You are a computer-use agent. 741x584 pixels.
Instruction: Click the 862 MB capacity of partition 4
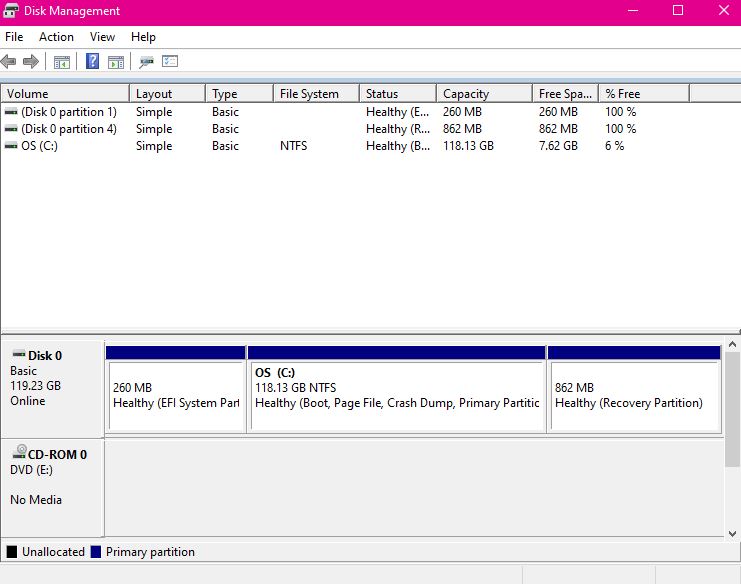tap(462, 129)
